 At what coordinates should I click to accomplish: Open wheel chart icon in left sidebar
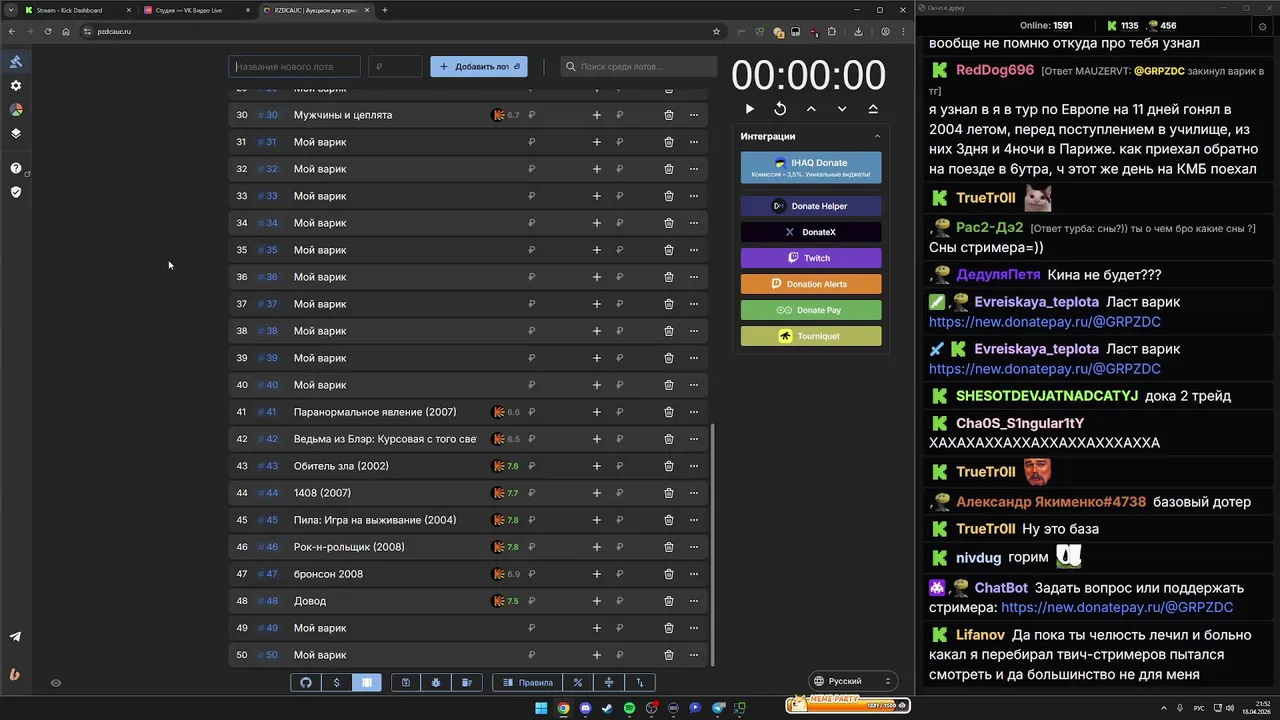pos(16,110)
